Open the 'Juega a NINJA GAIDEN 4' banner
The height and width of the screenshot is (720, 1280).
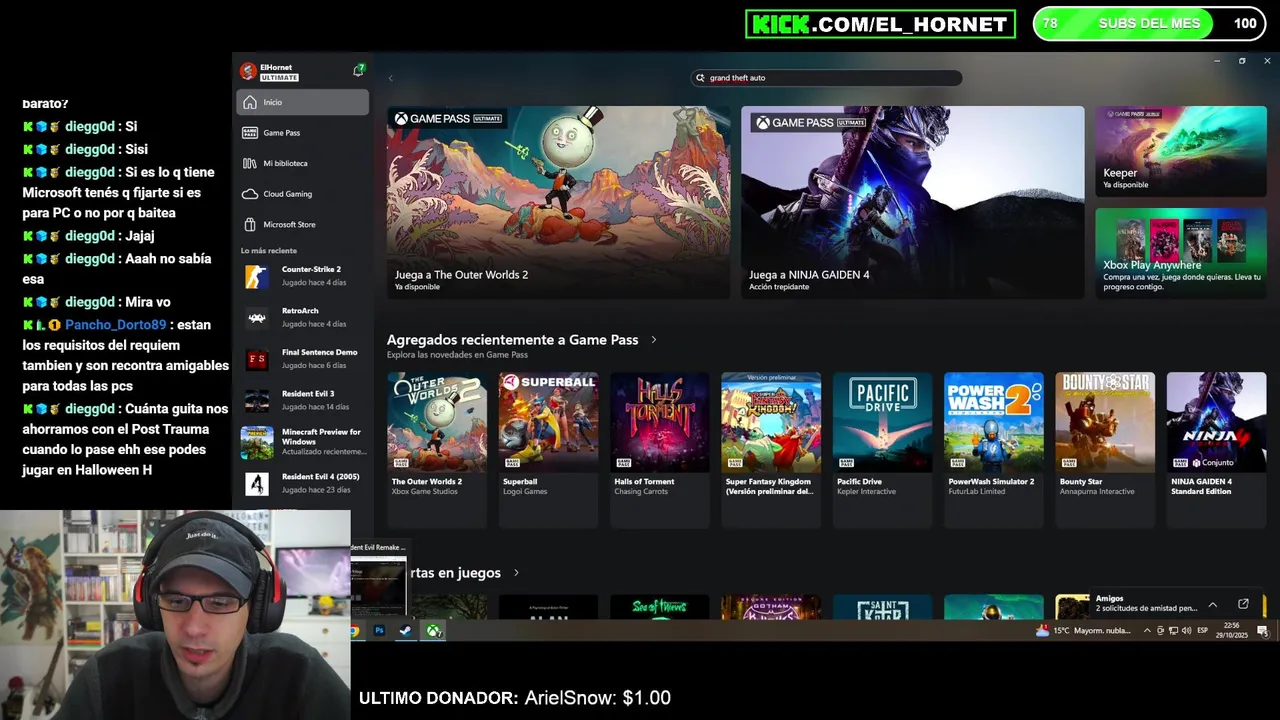tap(912, 202)
